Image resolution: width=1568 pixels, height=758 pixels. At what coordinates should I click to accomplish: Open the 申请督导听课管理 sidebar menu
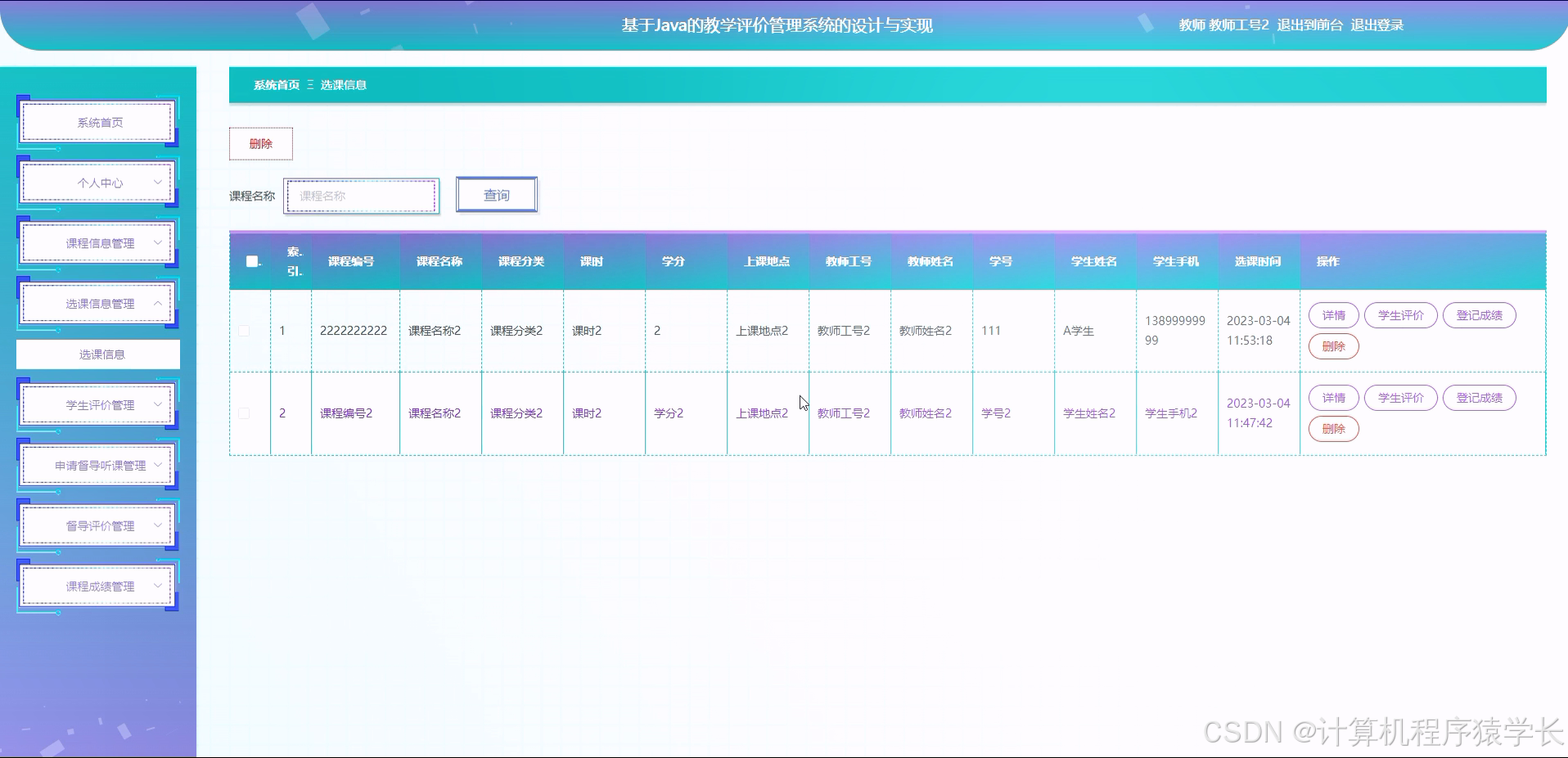point(98,466)
